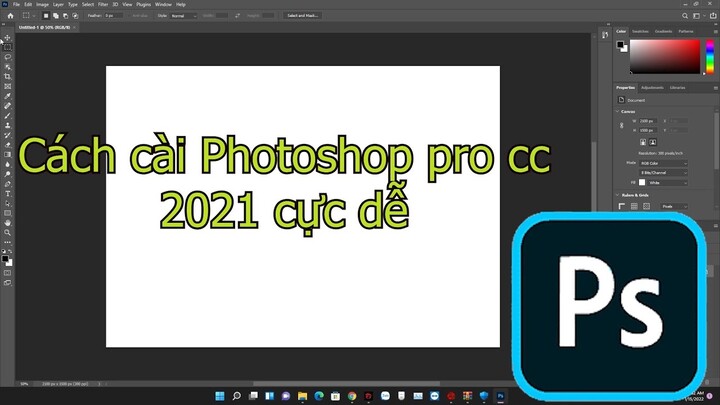This screenshot has height=405, width=720.
Task: Set canvas to portrait orientation
Action: tap(643, 142)
